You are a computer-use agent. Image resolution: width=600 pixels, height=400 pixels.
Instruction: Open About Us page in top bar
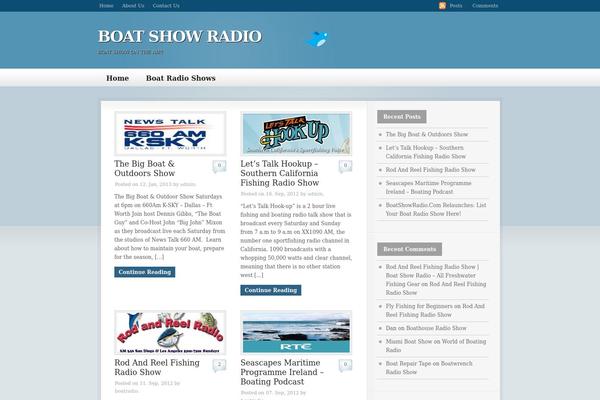click(x=133, y=6)
